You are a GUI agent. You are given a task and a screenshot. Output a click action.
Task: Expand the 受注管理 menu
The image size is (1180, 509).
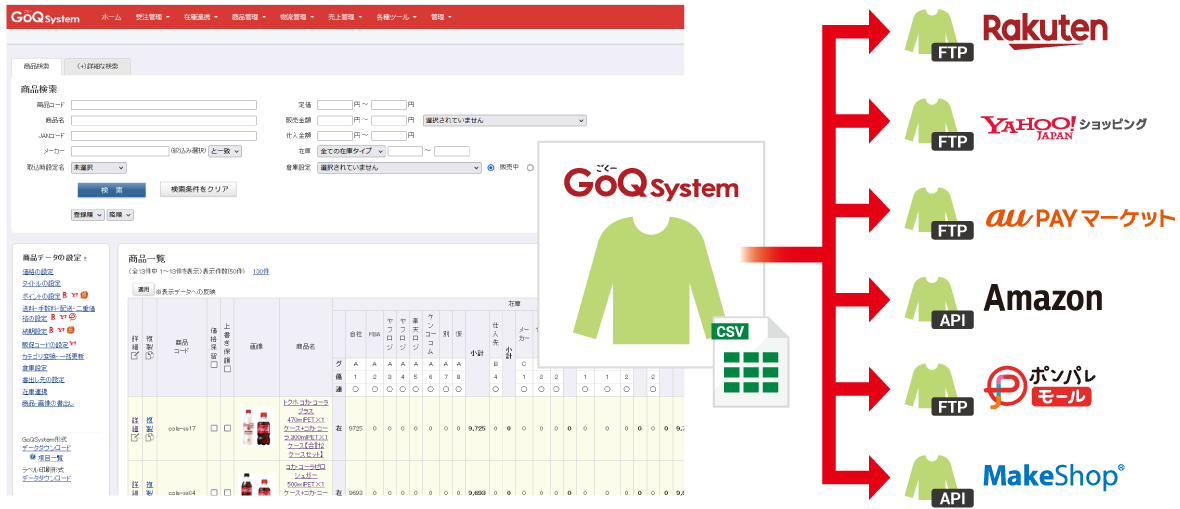(x=153, y=17)
